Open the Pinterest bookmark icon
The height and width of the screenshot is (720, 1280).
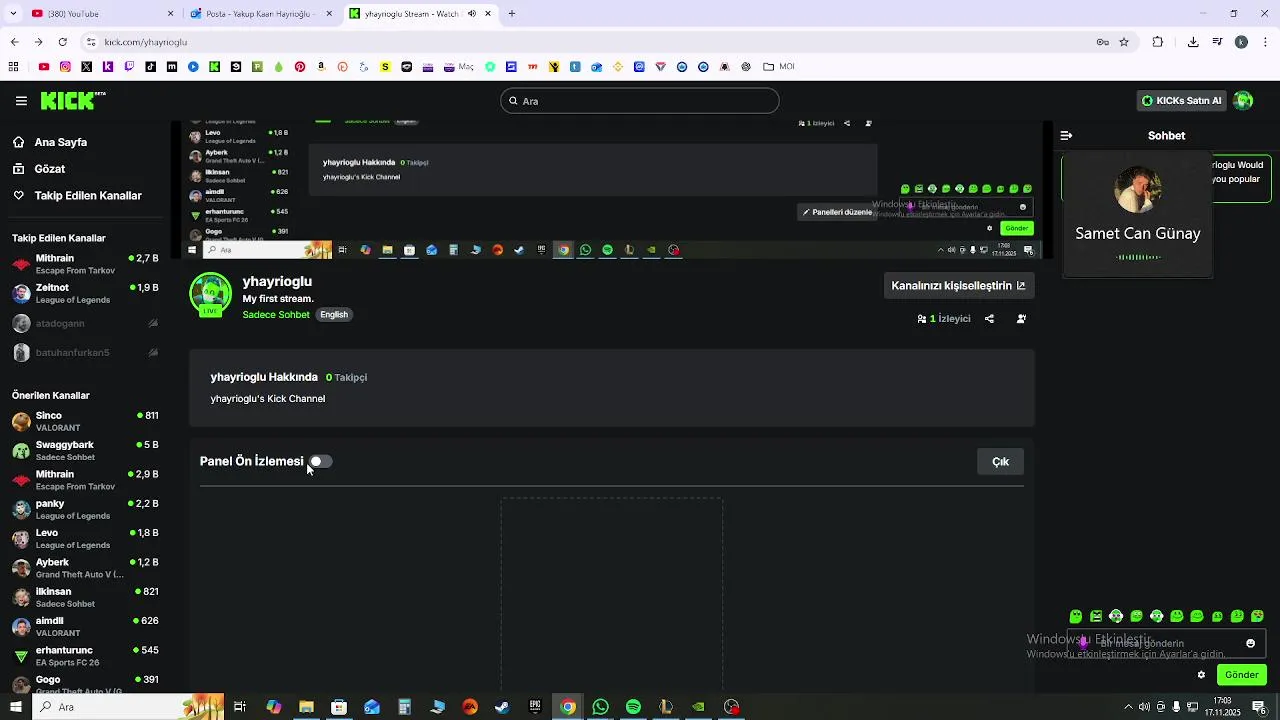coord(300,67)
